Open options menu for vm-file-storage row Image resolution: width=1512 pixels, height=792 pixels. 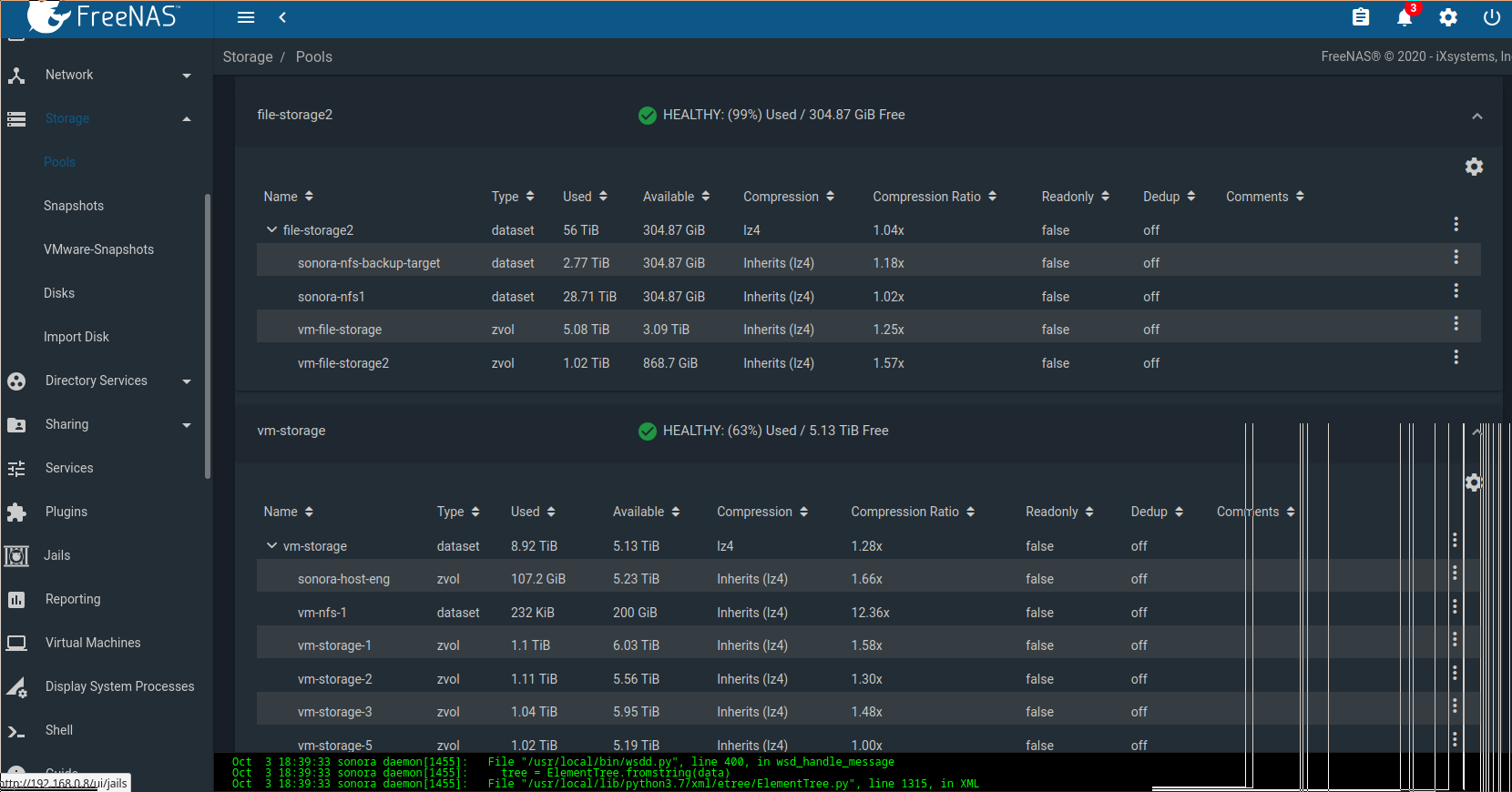1456,323
